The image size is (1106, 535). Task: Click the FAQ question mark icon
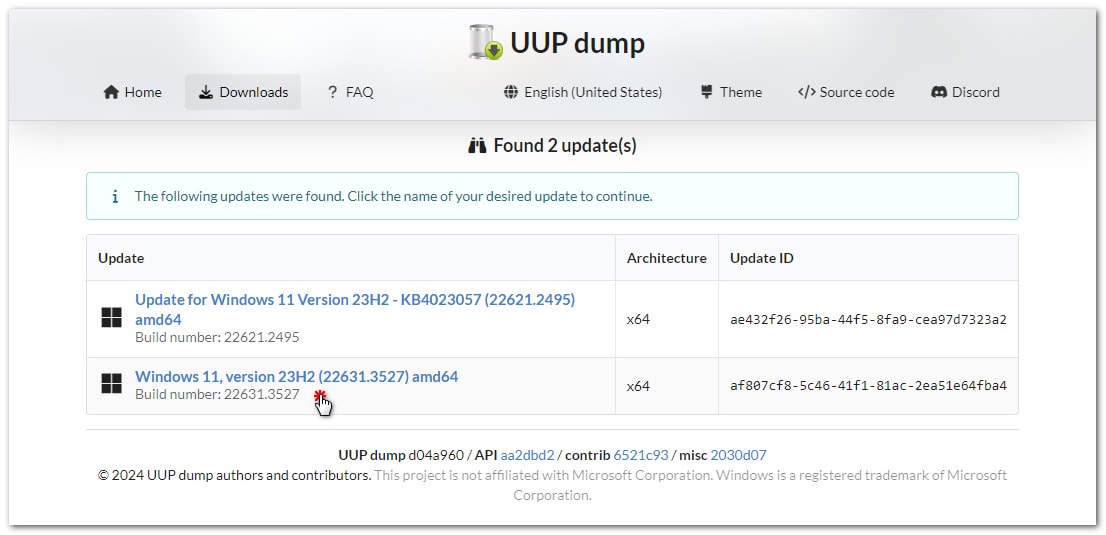pyautogui.click(x=333, y=92)
